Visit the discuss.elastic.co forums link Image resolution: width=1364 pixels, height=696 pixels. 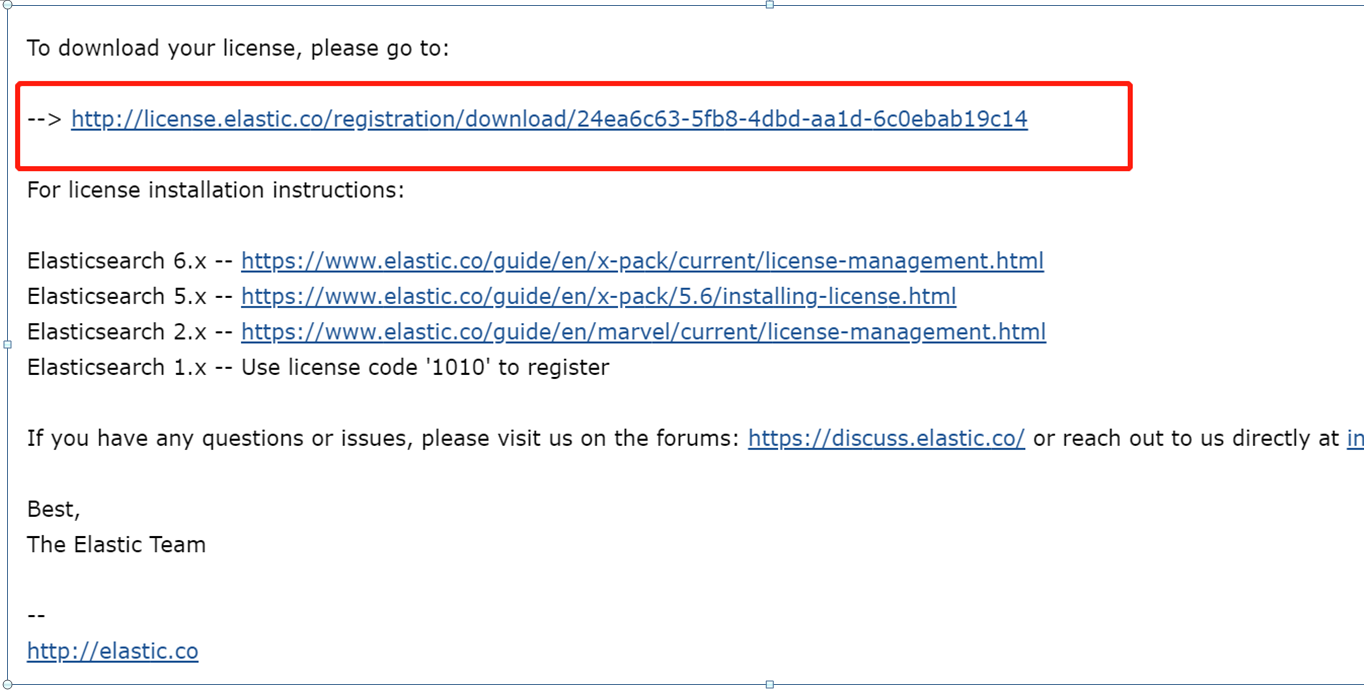tap(886, 438)
